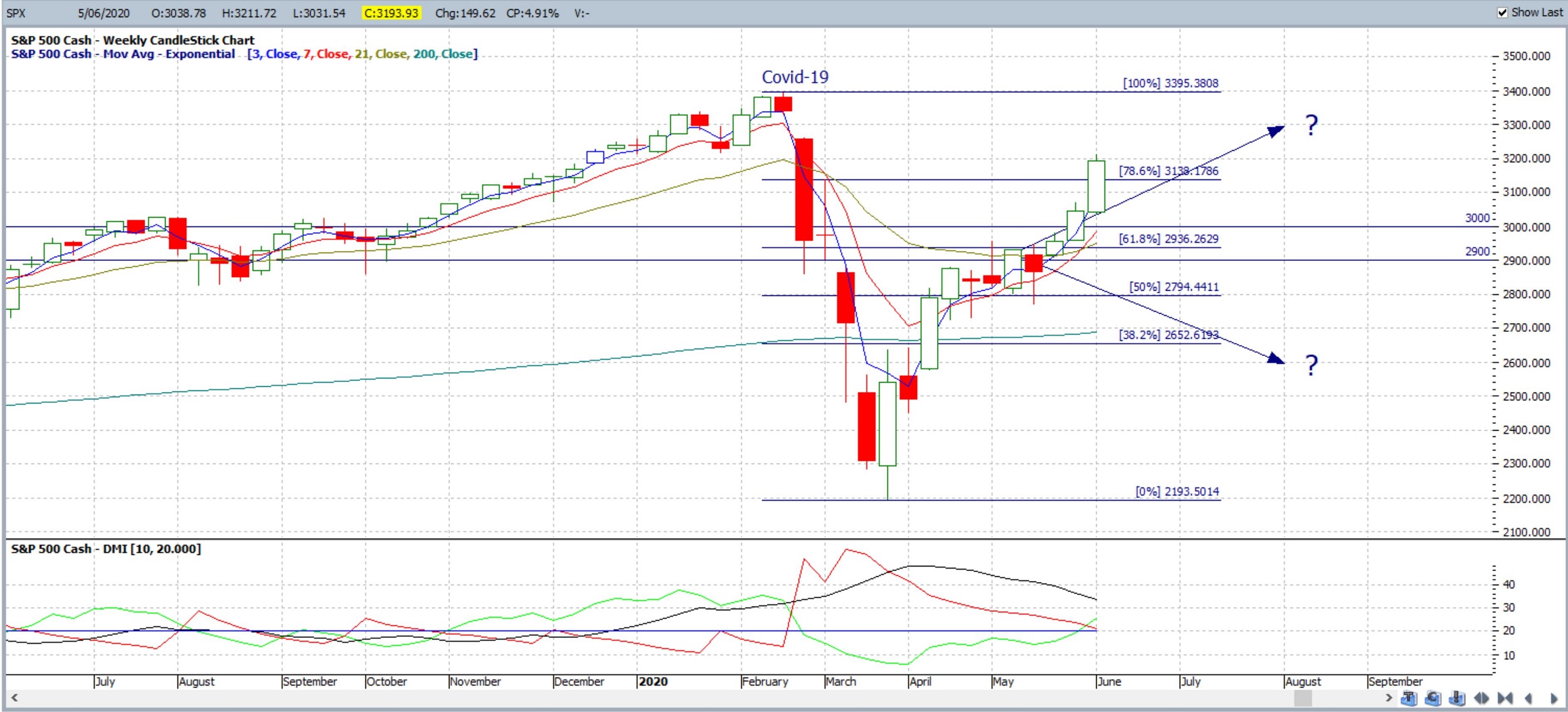Click the expand-outward double arrows icon
The height and width of the screenshot is (712, 1568).
tap(1481, 698)
